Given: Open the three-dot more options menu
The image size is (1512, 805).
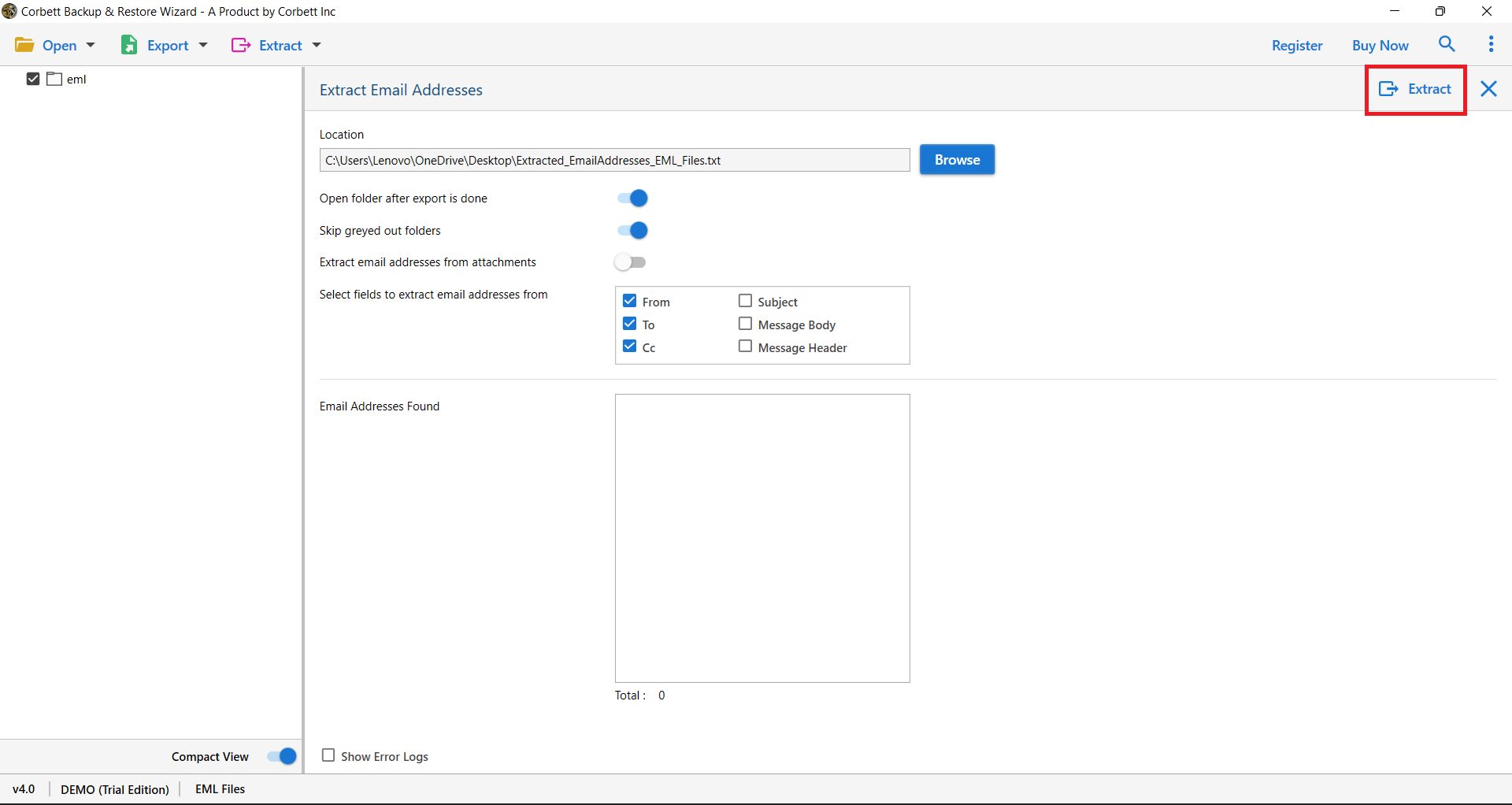Looking at the screenshot, I should 1491,44.
